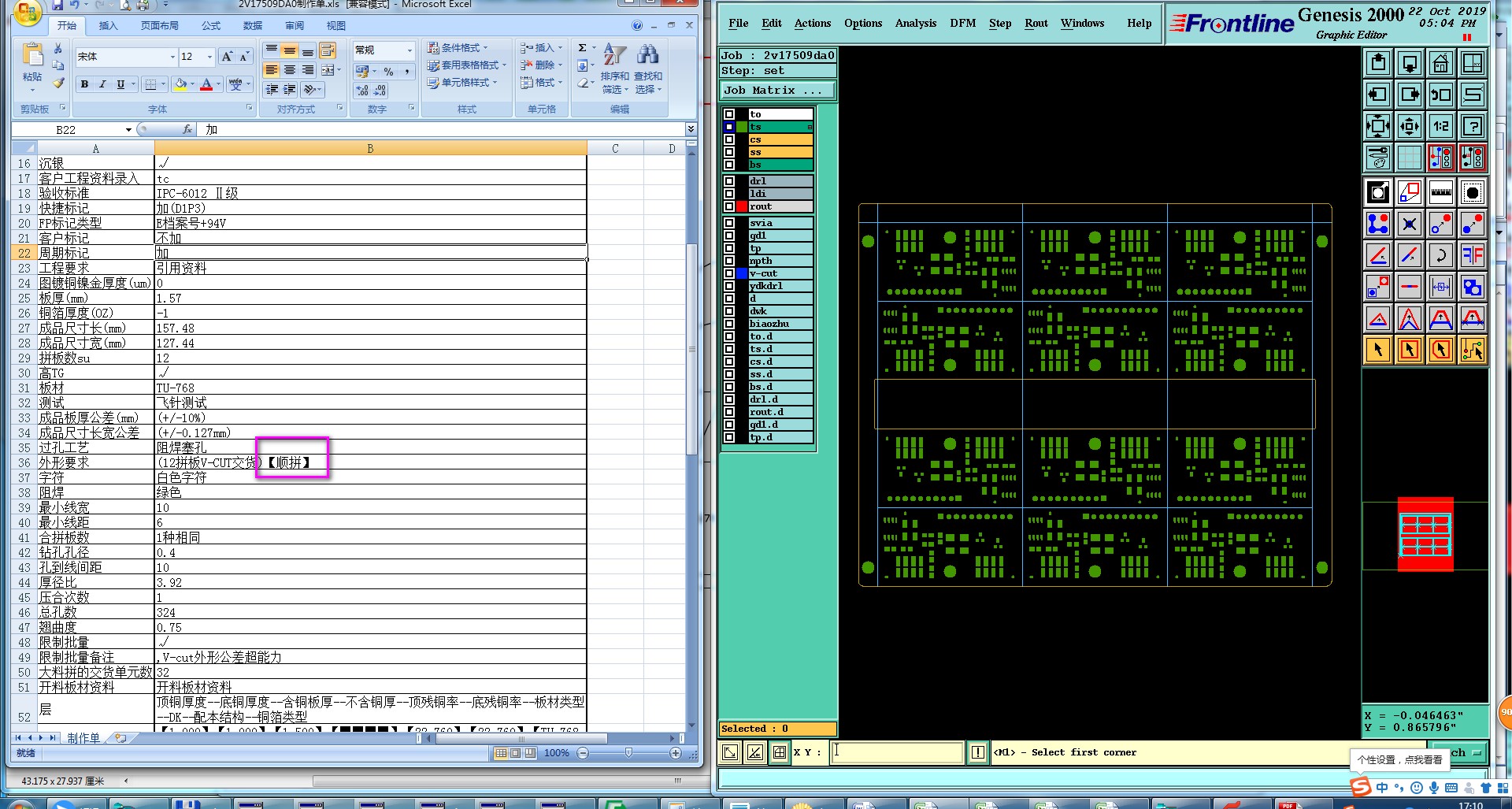Select the 制作单 sheet tab
The image size is (1512, 809).
pos(83,738)
